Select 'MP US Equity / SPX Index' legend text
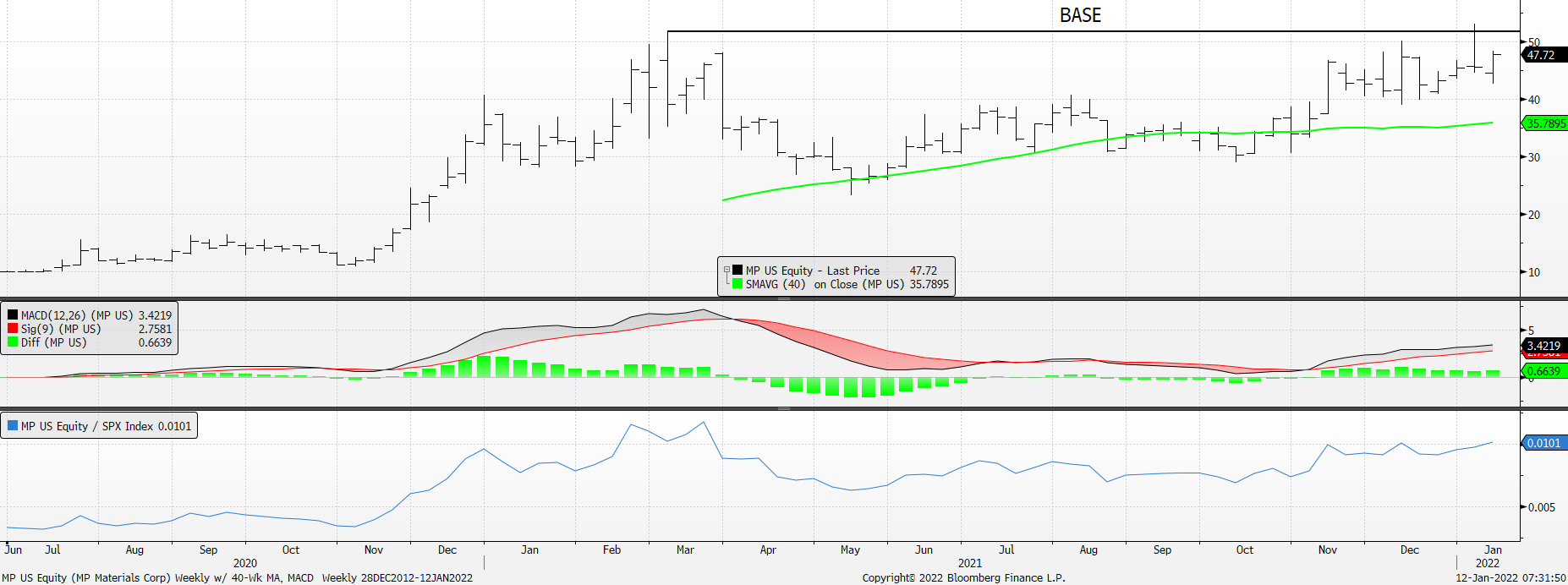This screenshot has width=1568, height=585. tap(88, 426)
